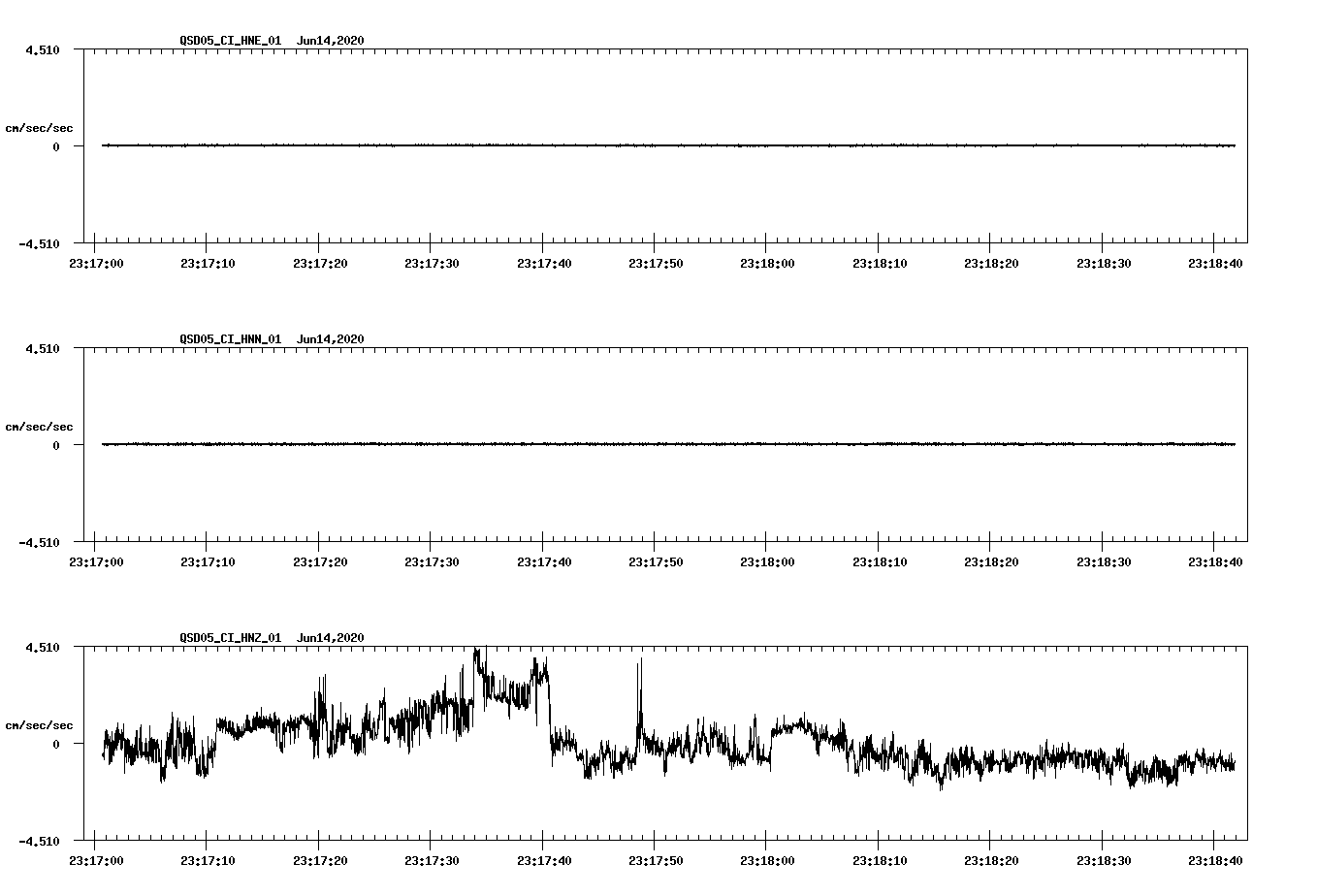
Task: Select 23:18:30 tick label under HNN plot
Action: click(x=1103, y=562)
